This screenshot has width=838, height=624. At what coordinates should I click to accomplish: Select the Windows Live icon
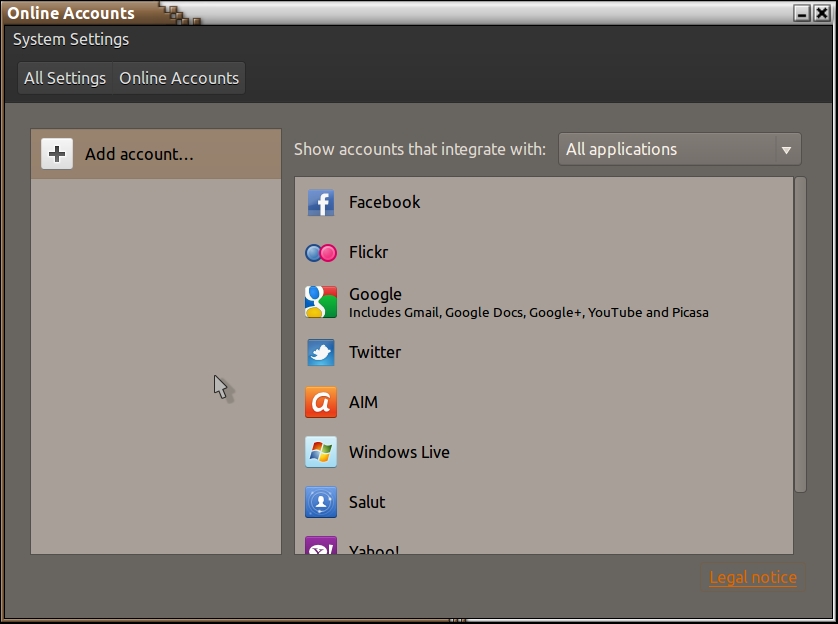point(321,452)
